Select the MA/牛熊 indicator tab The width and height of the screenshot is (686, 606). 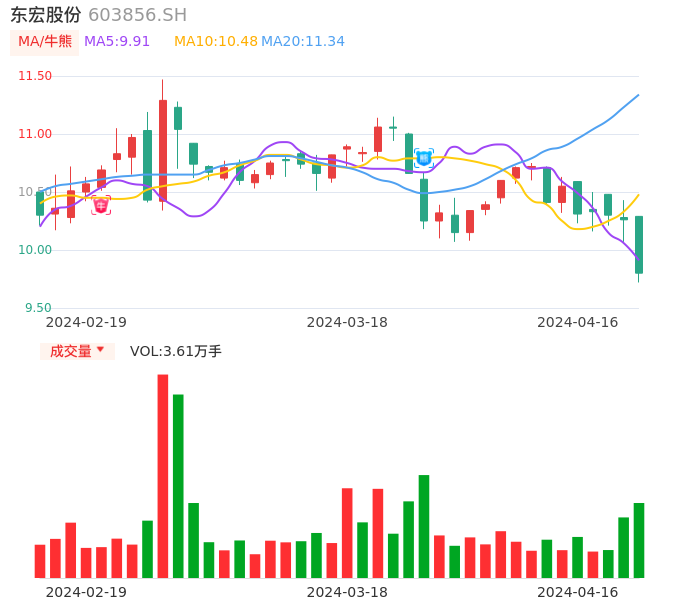click(44, 42)
